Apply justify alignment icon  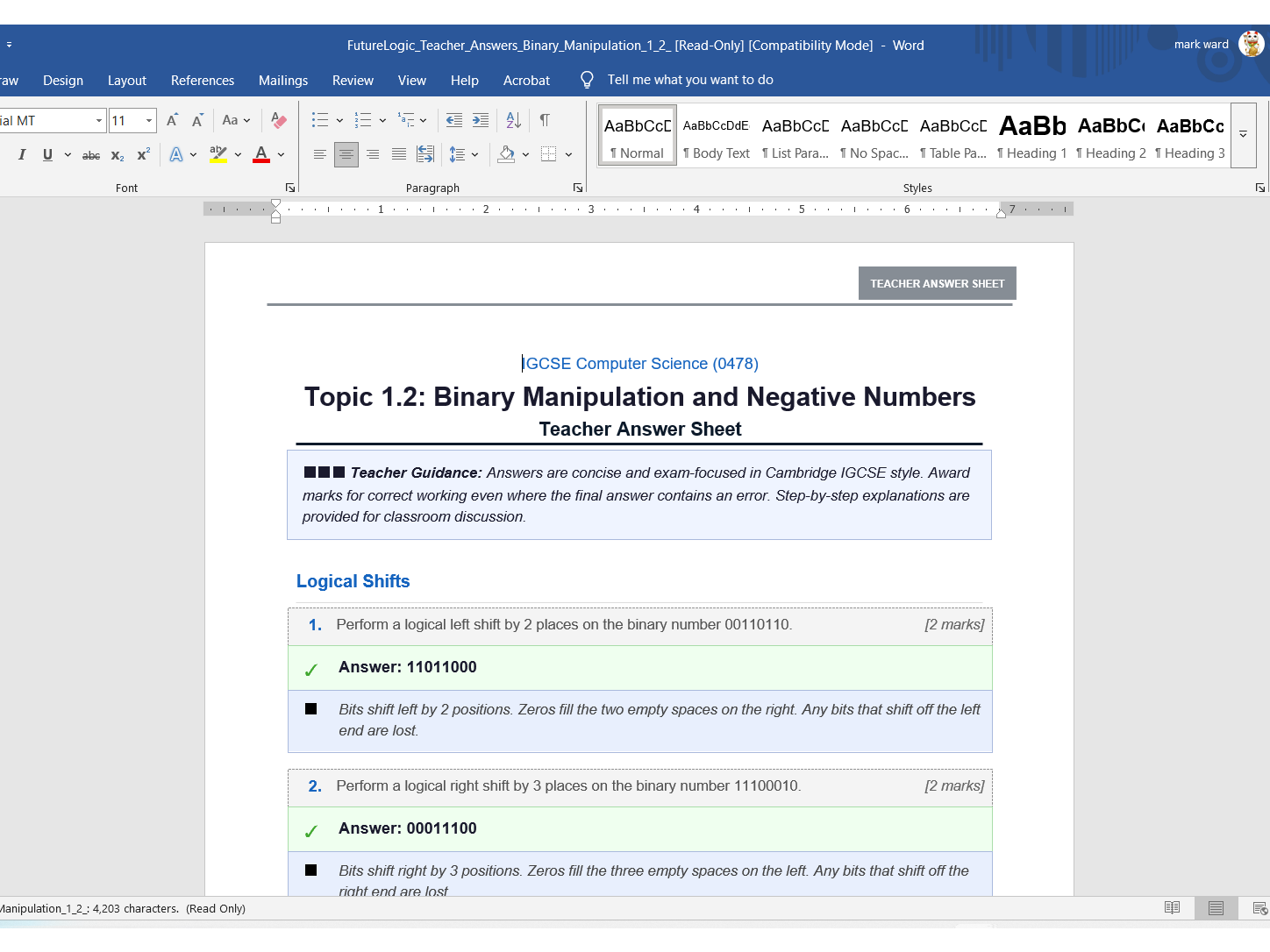[399, 154]
